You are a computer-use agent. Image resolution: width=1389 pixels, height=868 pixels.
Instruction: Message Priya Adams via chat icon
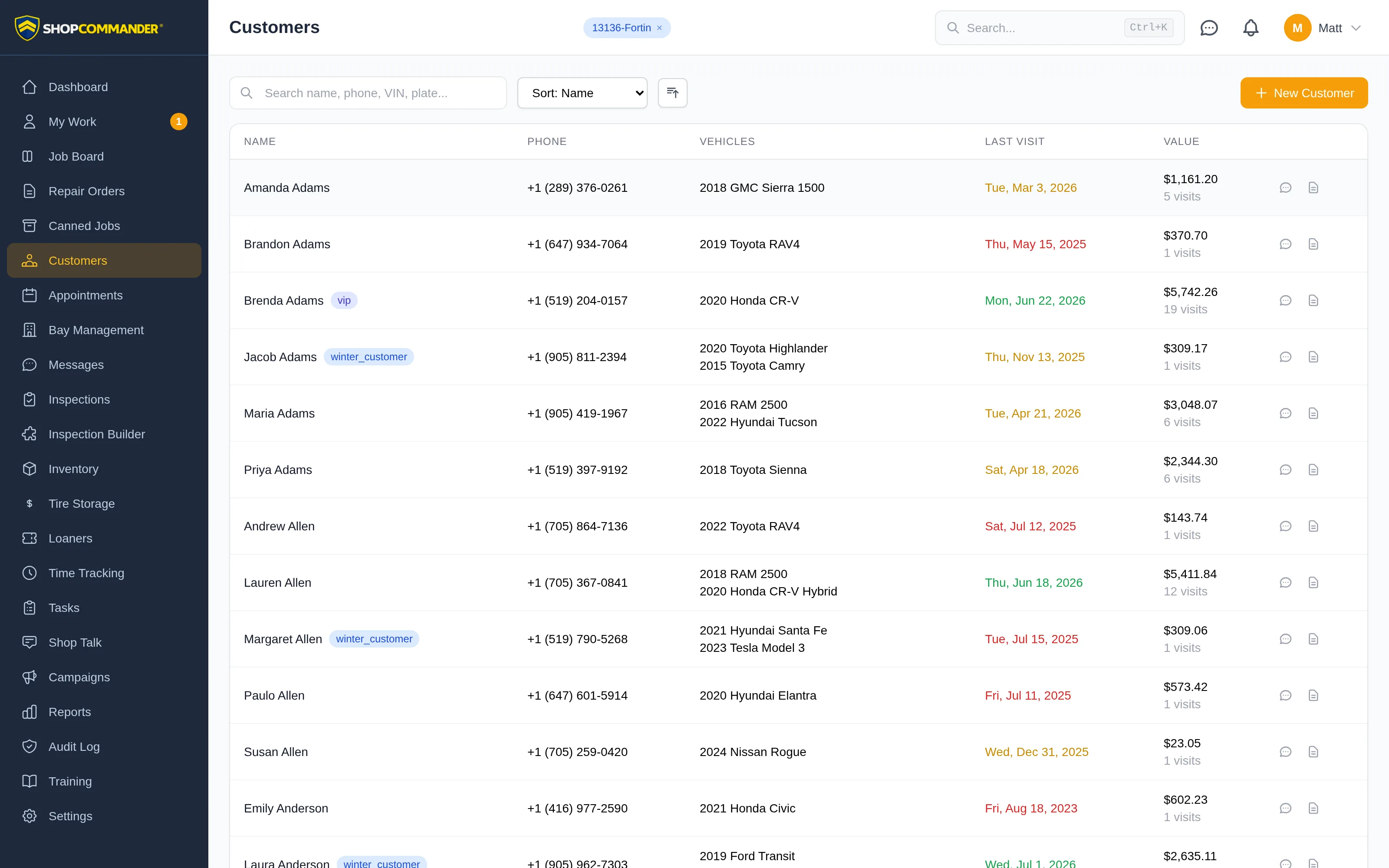pos(1286,470)
